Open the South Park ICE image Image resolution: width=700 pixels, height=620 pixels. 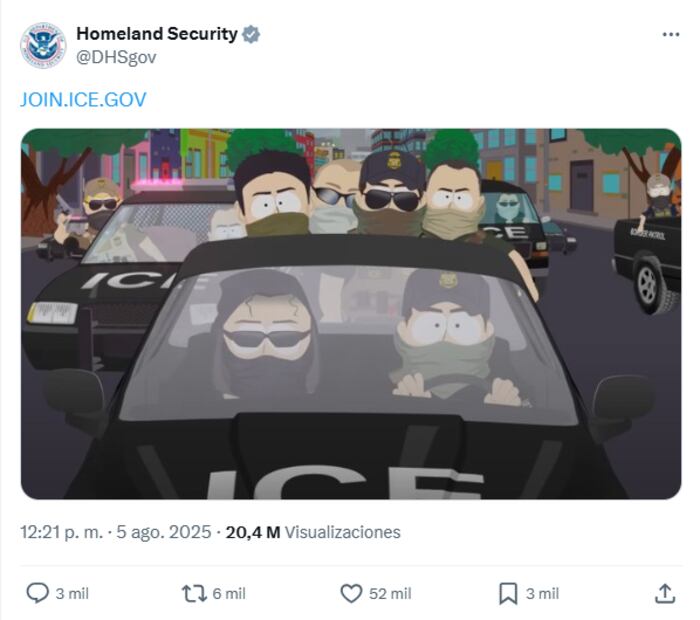(x=351, y=314)
